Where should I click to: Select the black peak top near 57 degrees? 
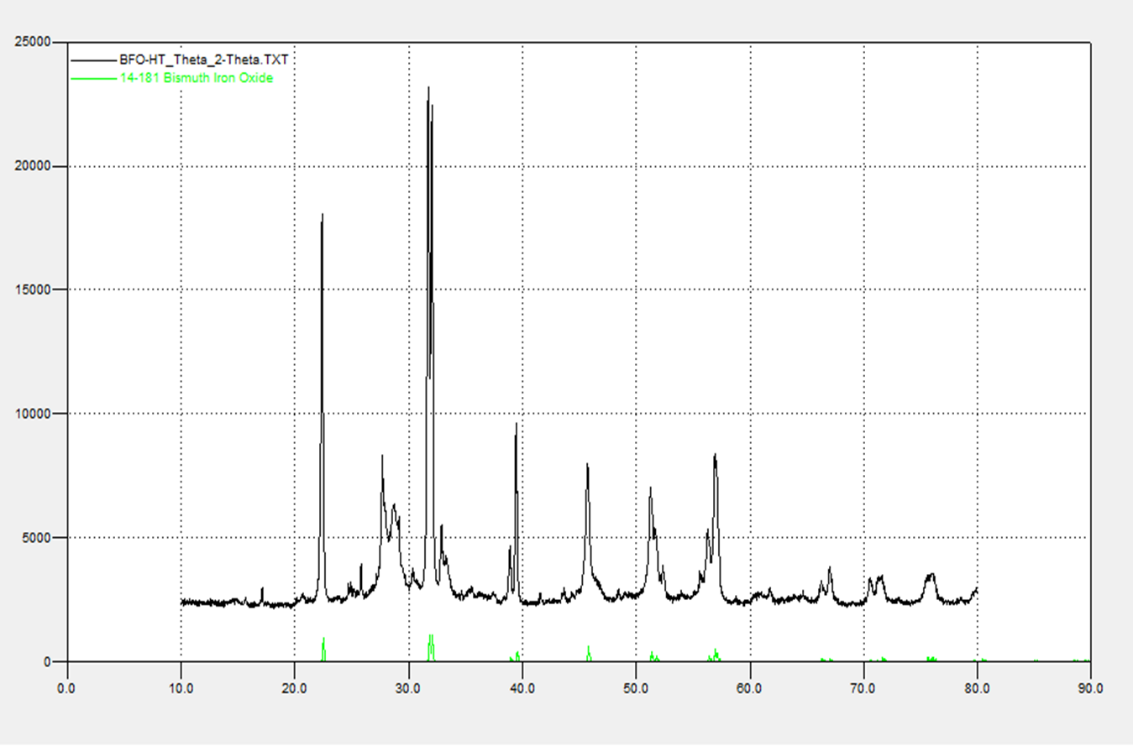[x=715, y=456]
